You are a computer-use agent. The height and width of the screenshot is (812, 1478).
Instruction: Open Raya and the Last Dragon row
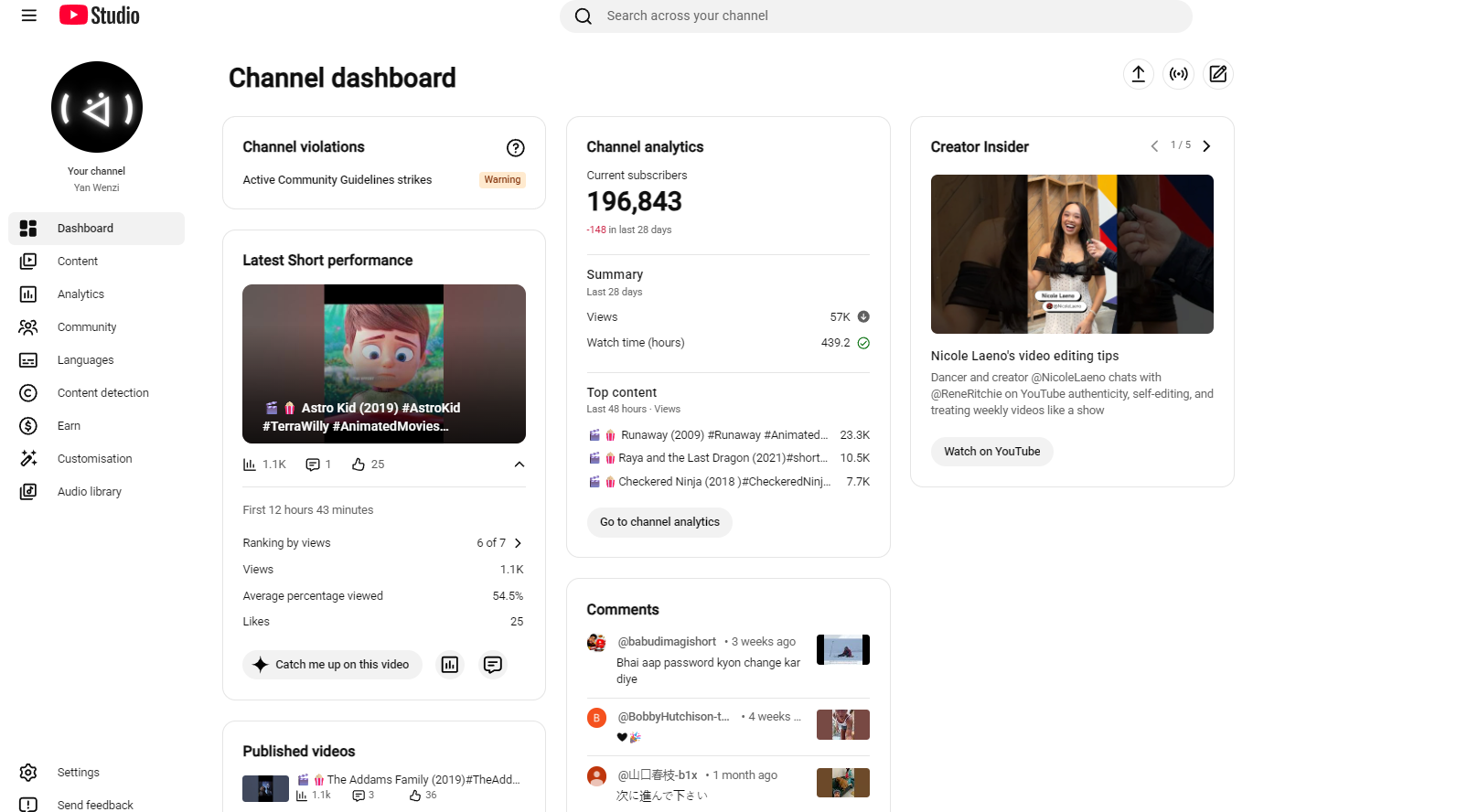point(729,458)
